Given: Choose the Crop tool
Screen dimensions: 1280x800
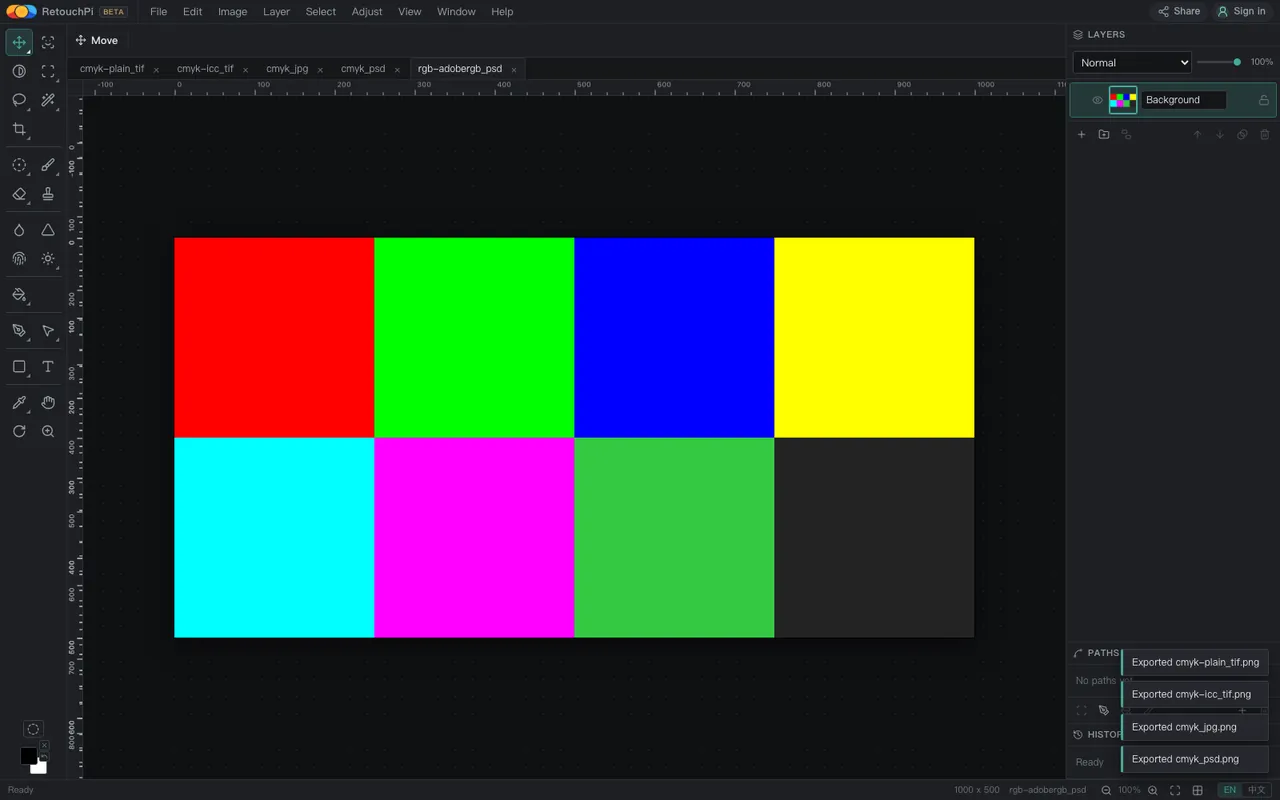Looking at the screenshot, I should (19, 129).
